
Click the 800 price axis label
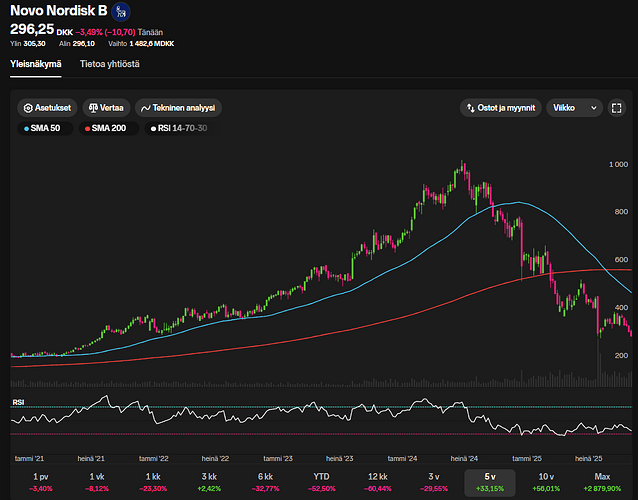pyautogui.click(x=621, y=212)
